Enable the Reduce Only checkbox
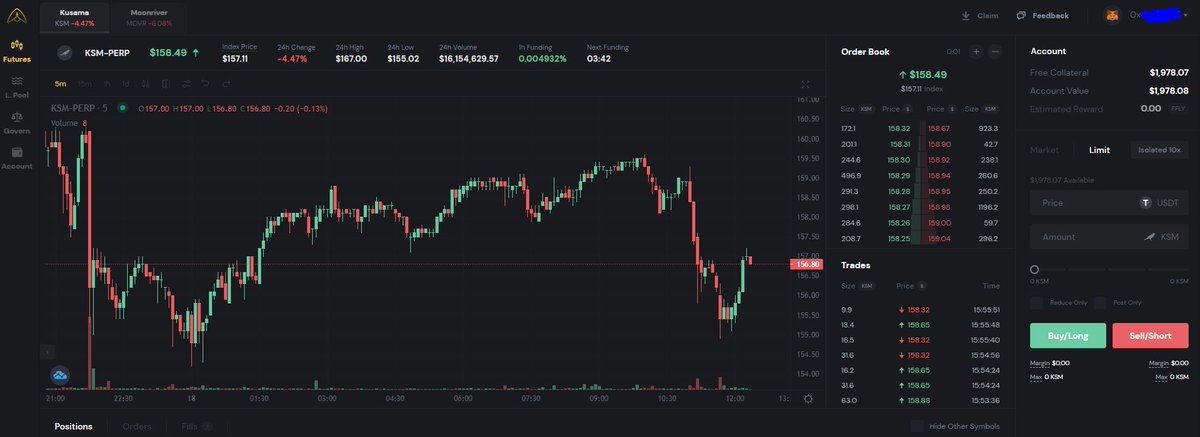1200x437 pixels. (1037, 302)
